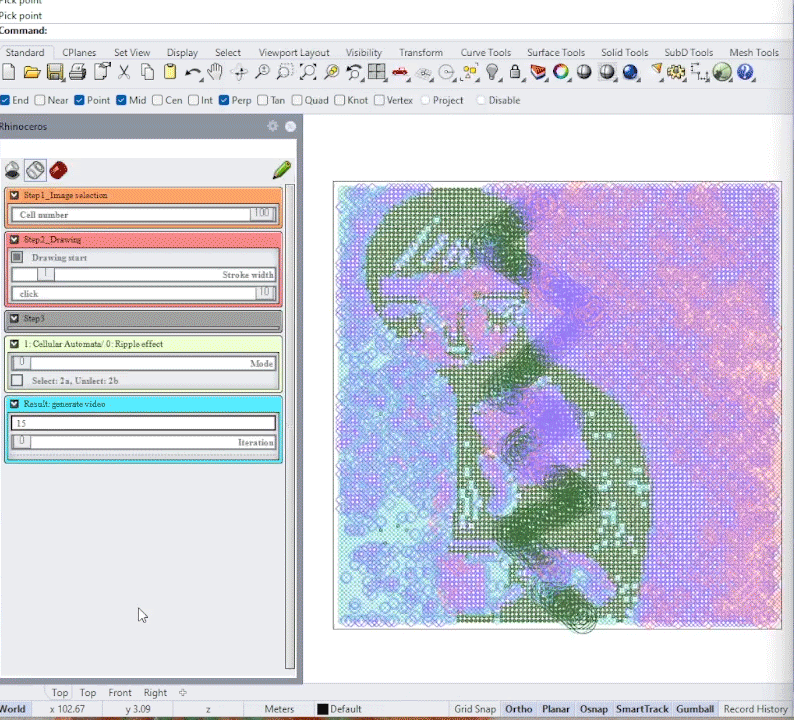Collapse the Result: generate video group
The height and width of the screenshot is (720, 794).
(14, 404)
